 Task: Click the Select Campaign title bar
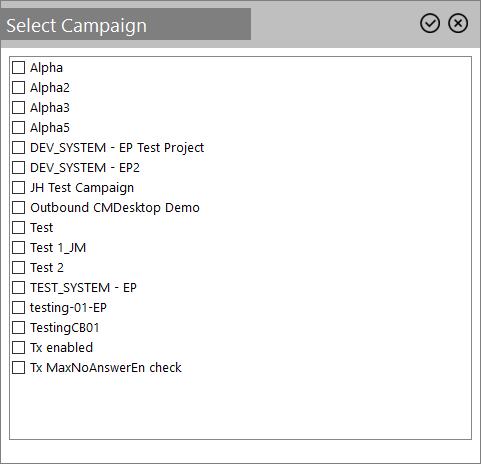[x=125, y=25]
